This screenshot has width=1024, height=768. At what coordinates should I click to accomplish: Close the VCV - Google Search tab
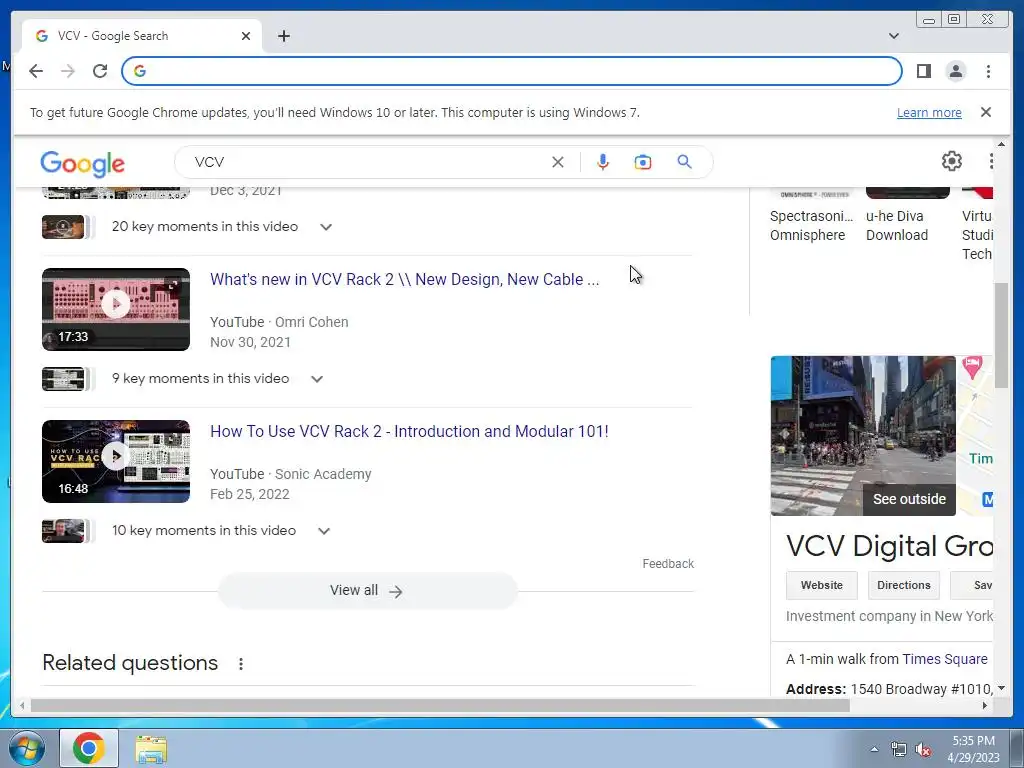(x=246, y=36)
